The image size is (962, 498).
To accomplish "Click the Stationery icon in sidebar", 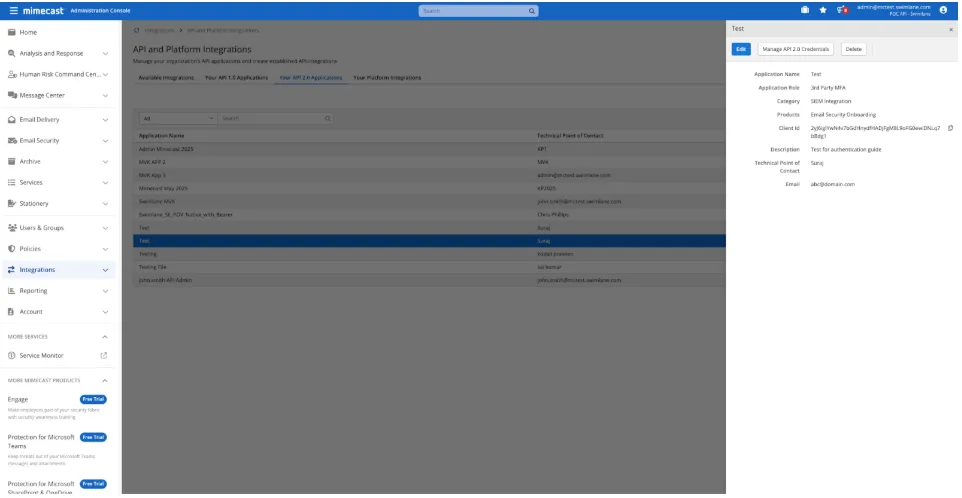I will pyautogui.click(x=12, y=203).
